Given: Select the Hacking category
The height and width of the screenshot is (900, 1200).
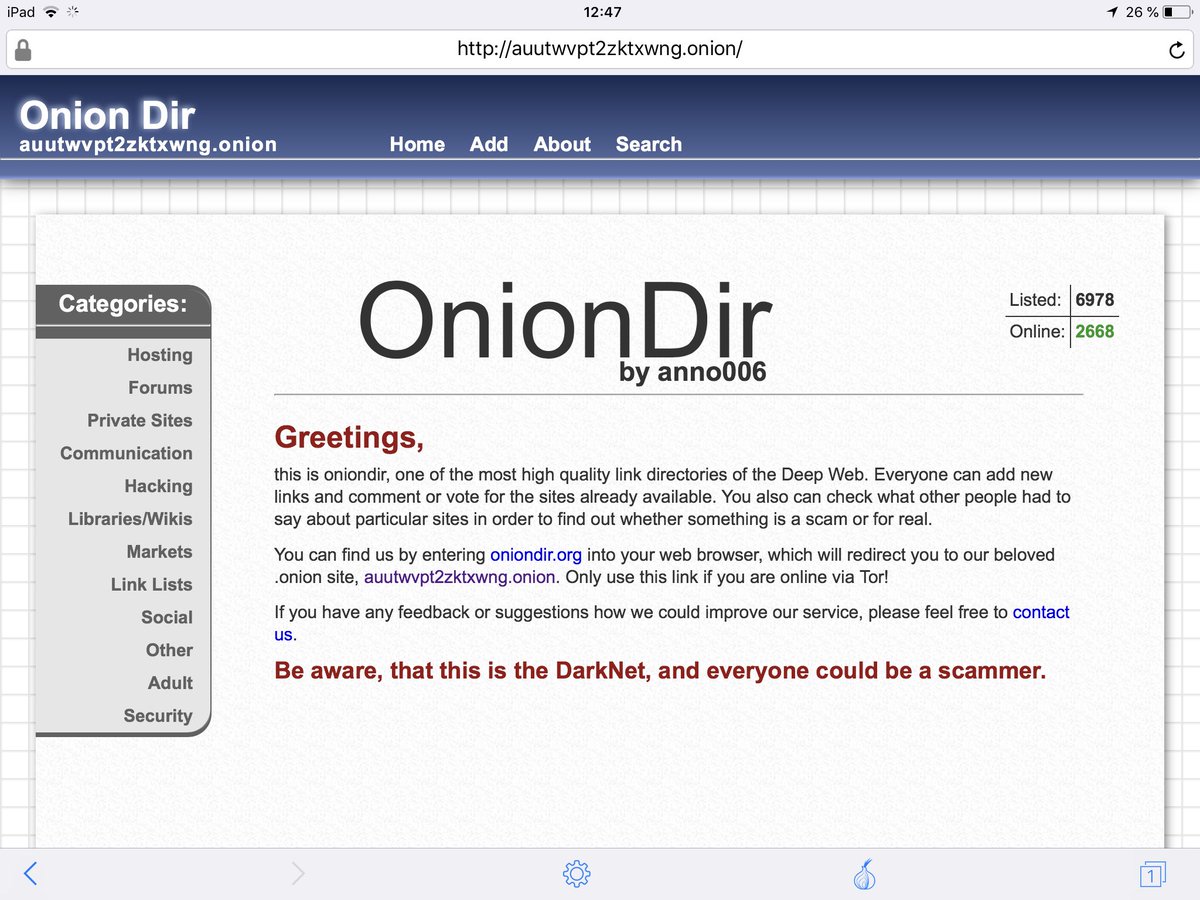Looking at the screenshot, I should point(159,486).
